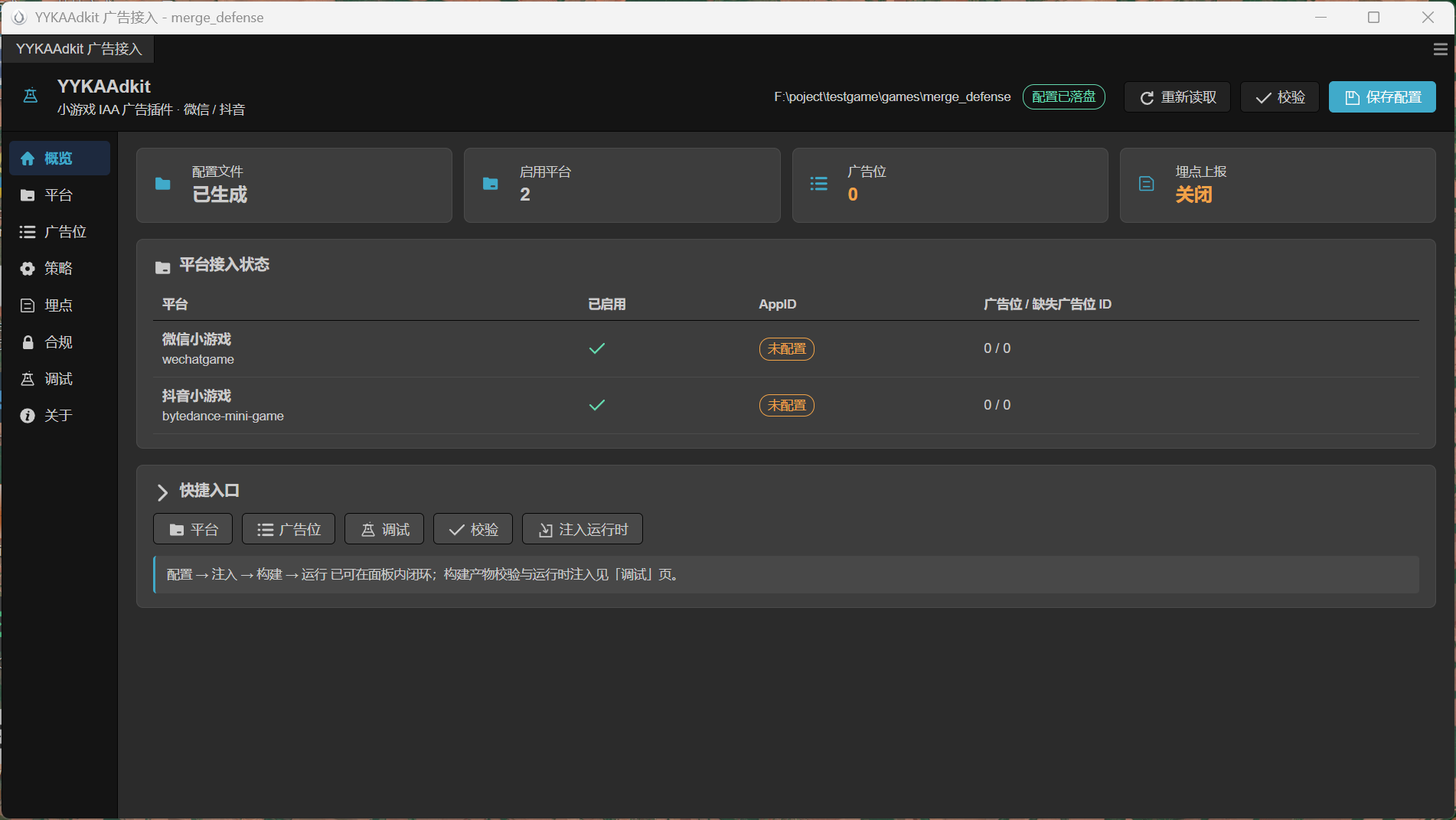Click 未配置 AppID badge for 抖音小游戏
Viewport: 1456px width, 820px height.
click(787, 406)
